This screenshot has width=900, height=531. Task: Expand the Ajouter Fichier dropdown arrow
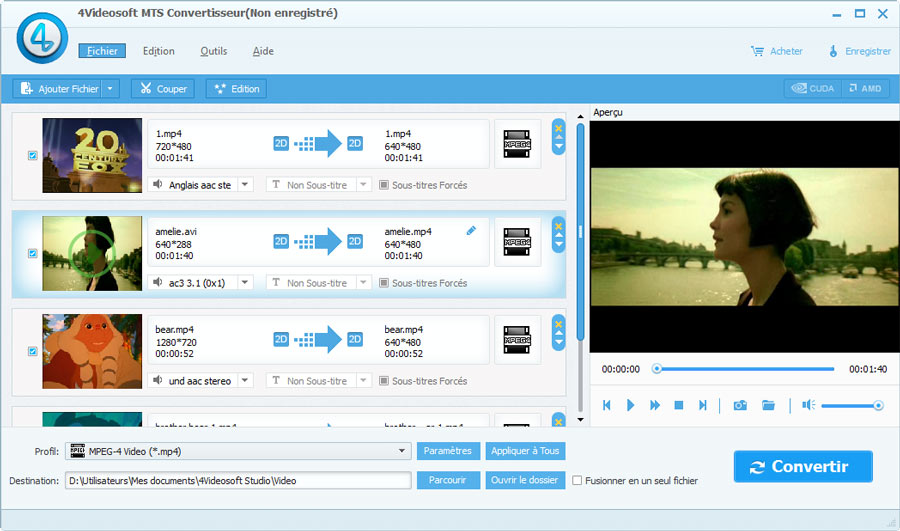pos(109,89)
